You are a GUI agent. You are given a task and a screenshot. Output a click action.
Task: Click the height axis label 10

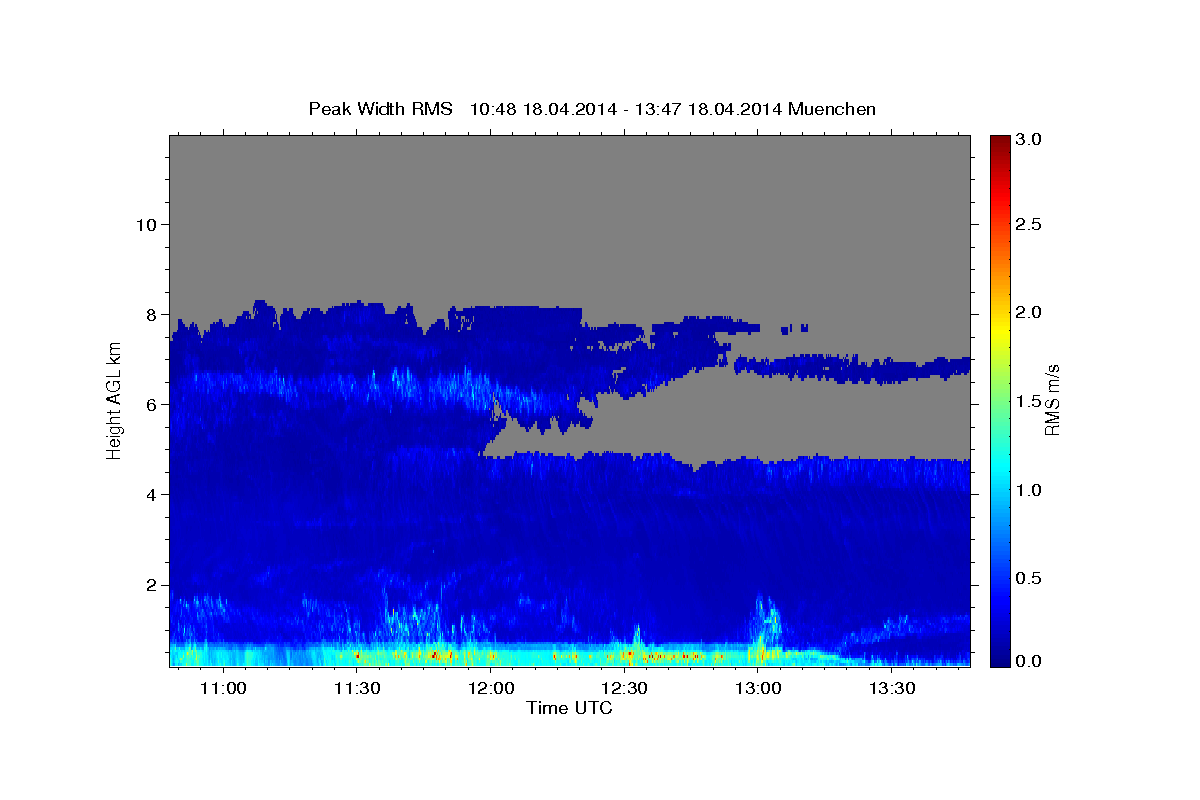coord(147,224)
